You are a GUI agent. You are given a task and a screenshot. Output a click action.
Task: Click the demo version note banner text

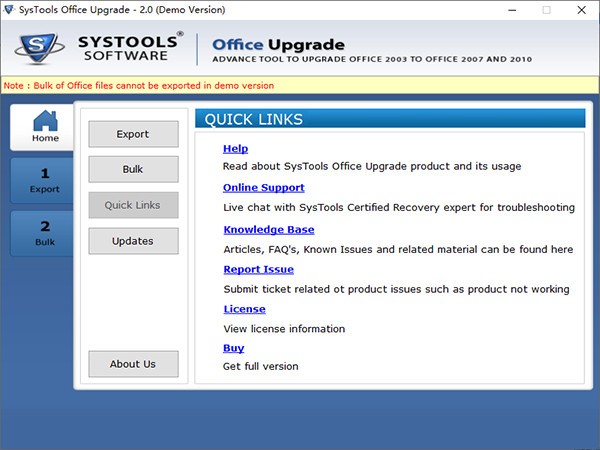(x=139, y=85)
